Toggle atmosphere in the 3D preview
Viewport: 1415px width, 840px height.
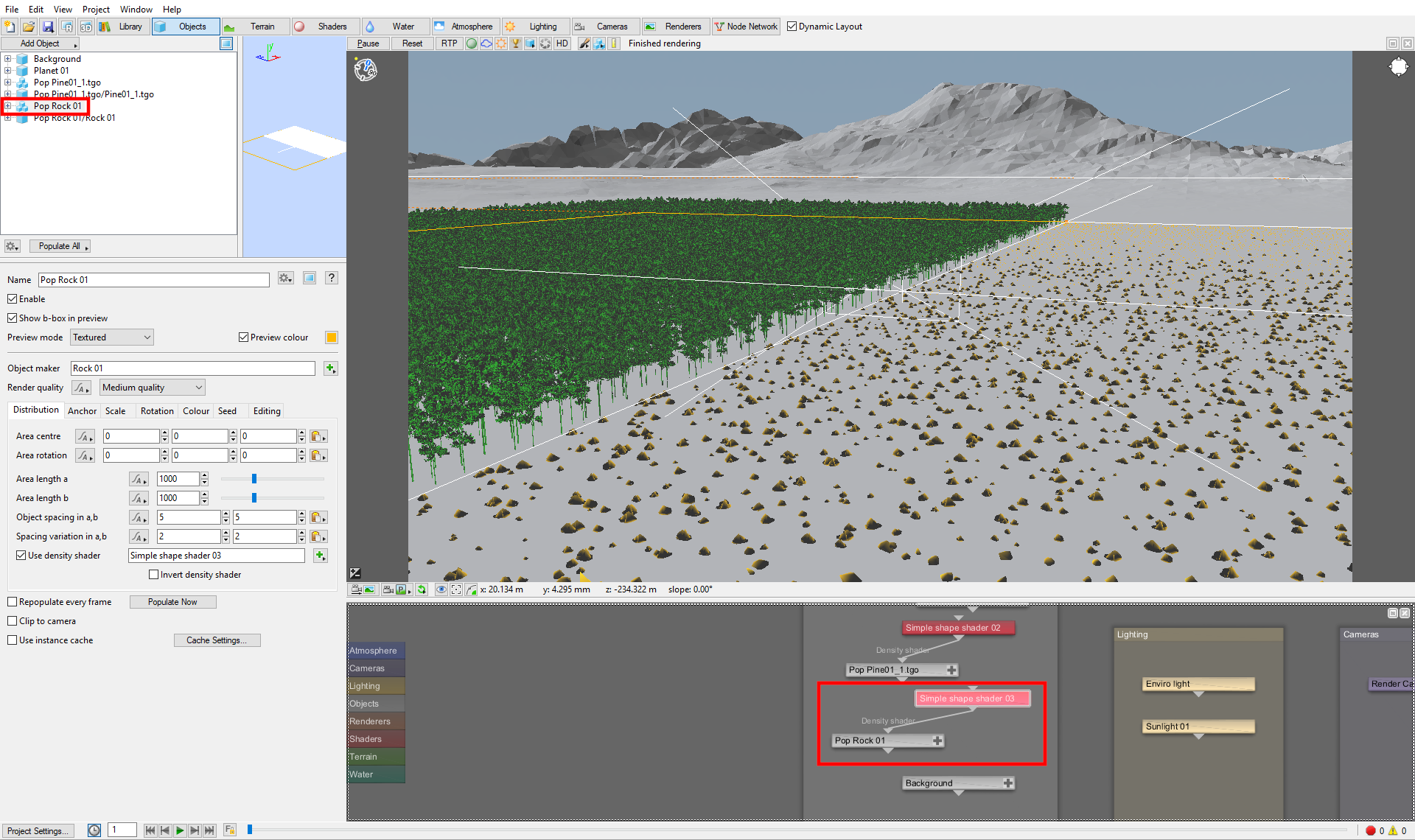coord(472,43)
